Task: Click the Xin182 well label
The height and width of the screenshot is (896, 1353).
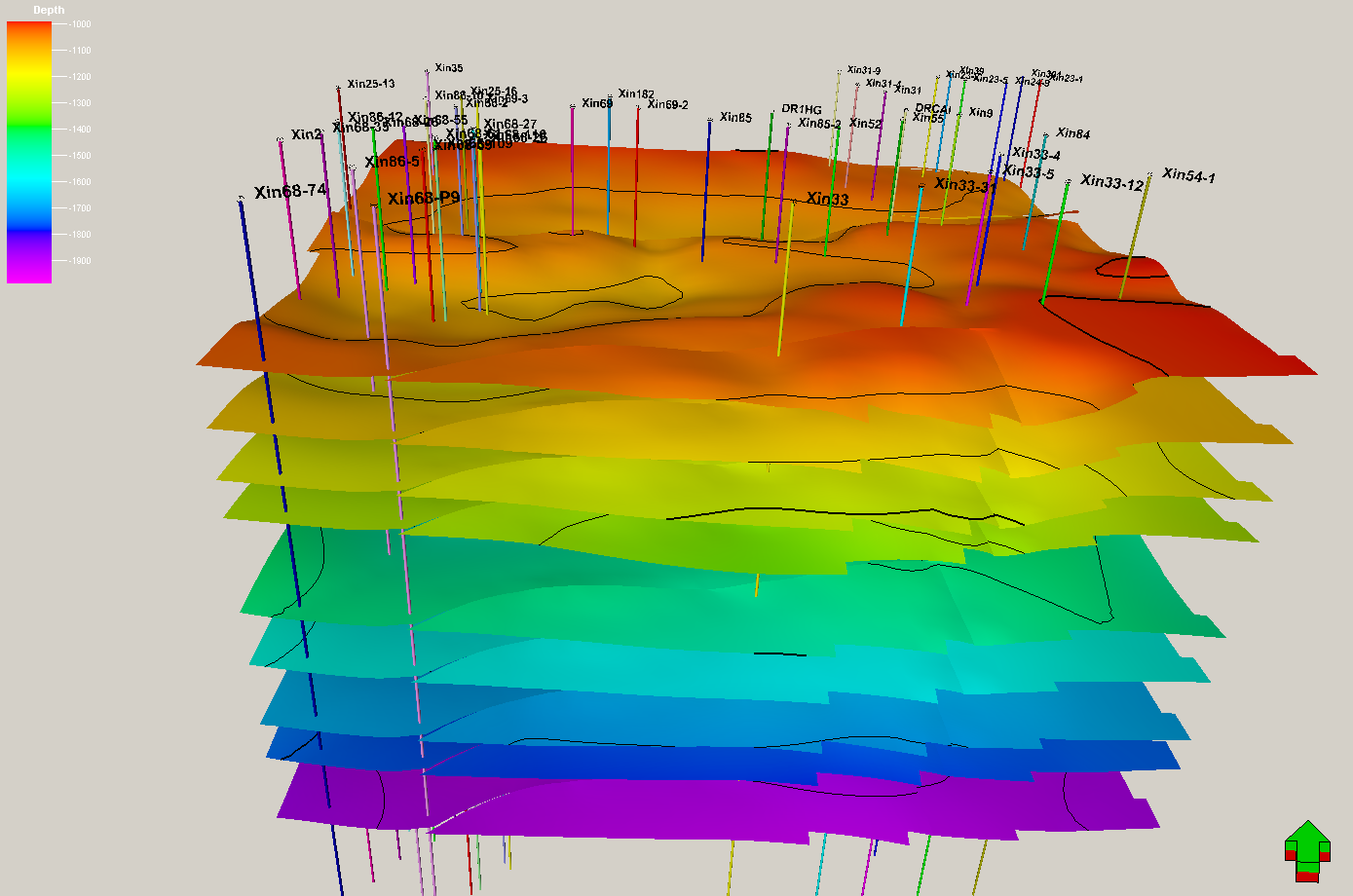Action: [636, 94]
